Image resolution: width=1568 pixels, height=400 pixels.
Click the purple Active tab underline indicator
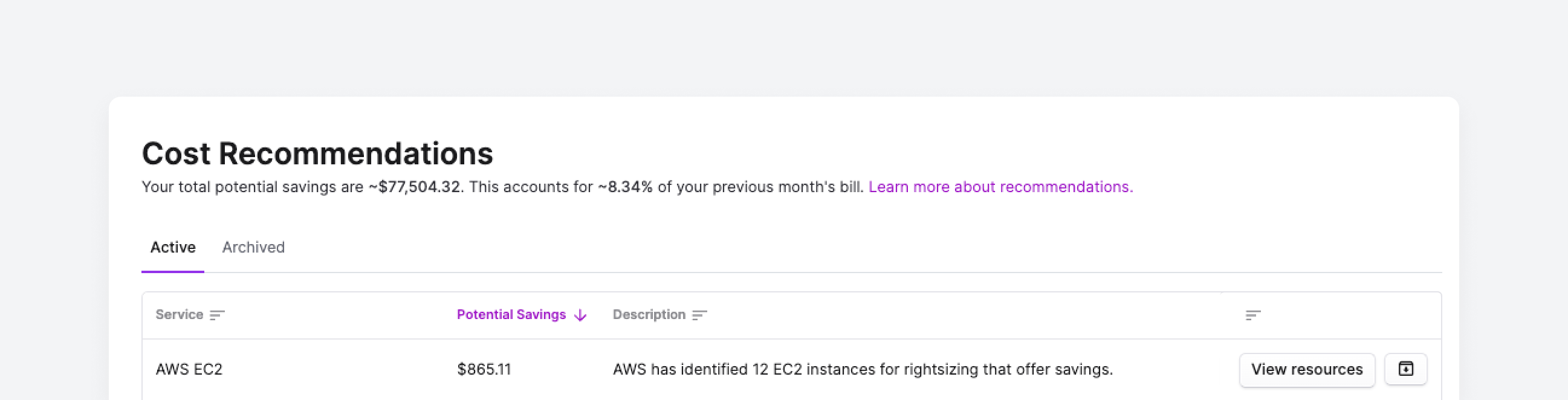[172, 273]
